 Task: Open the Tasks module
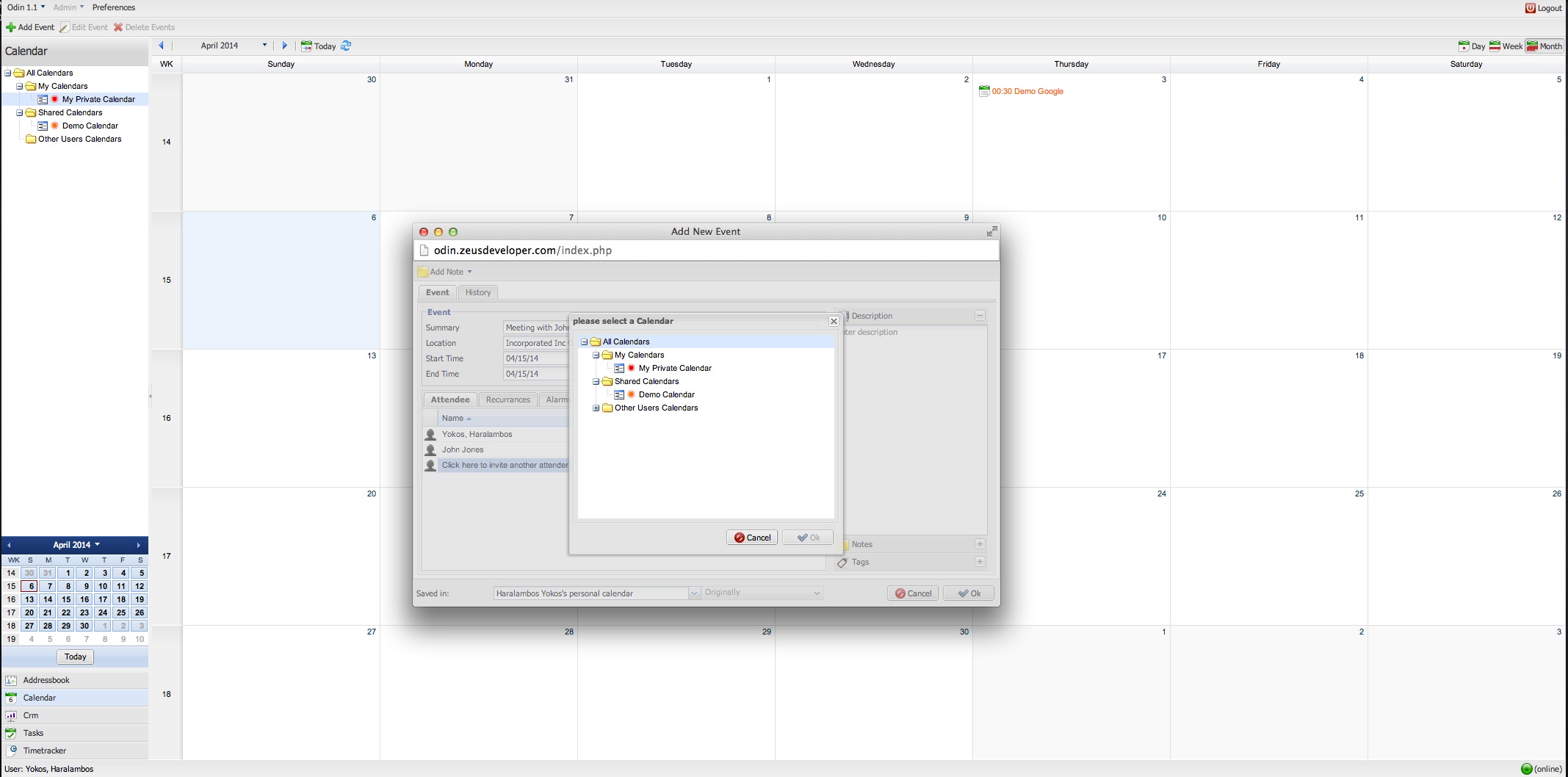[75, 733]
